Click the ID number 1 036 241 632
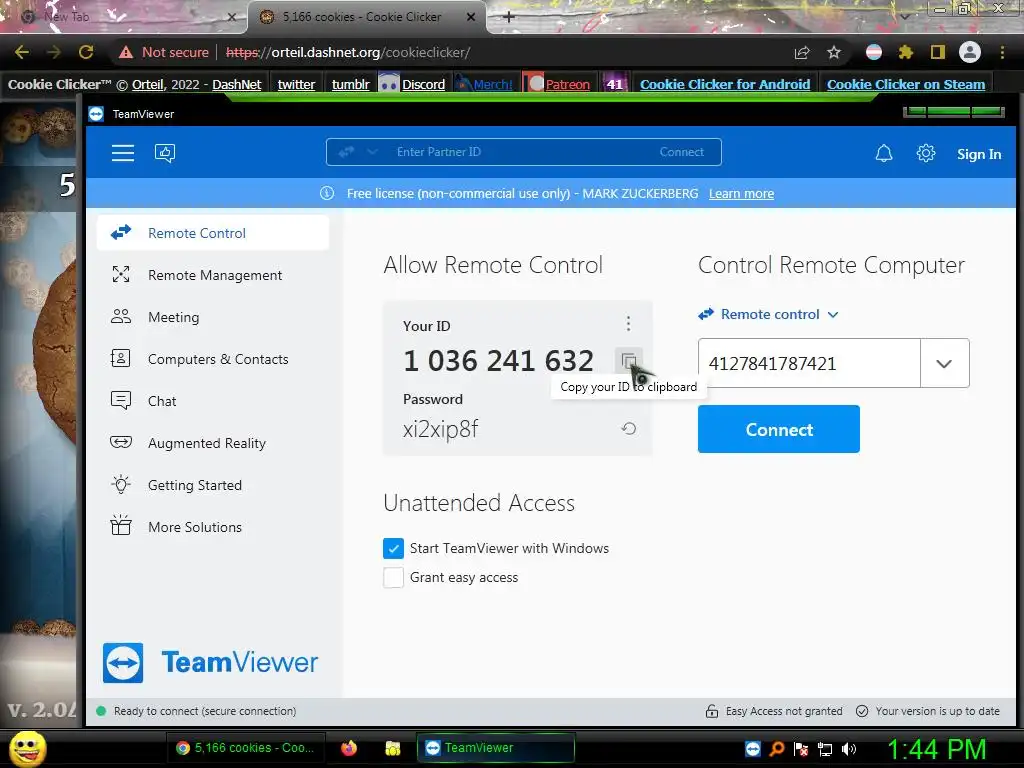The width and height of the screenshot is (1024, 768). click(x=498, y=360)
